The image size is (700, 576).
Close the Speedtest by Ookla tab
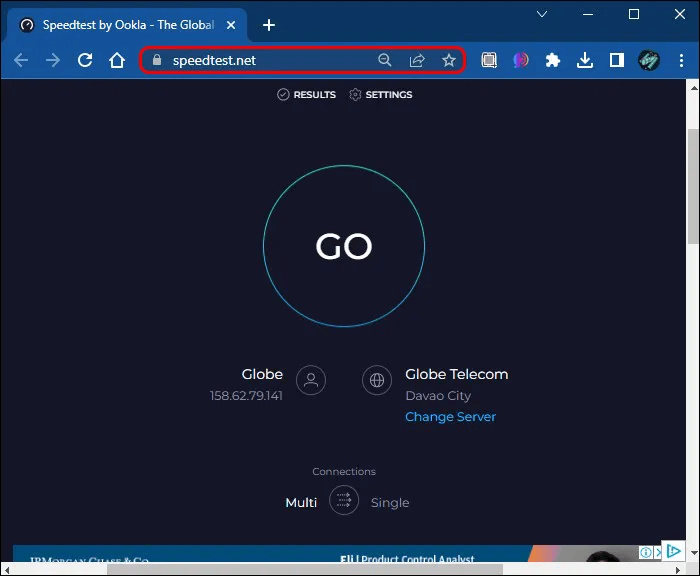[x=231, y=25]
